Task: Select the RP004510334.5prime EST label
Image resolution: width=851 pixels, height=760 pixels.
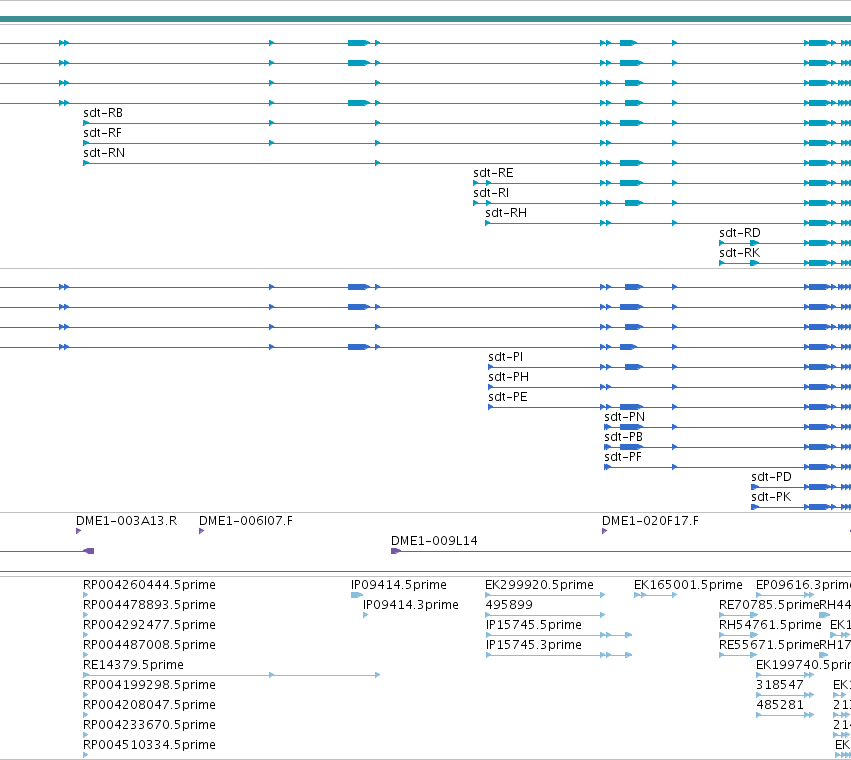Action: (x=149, y=745)
